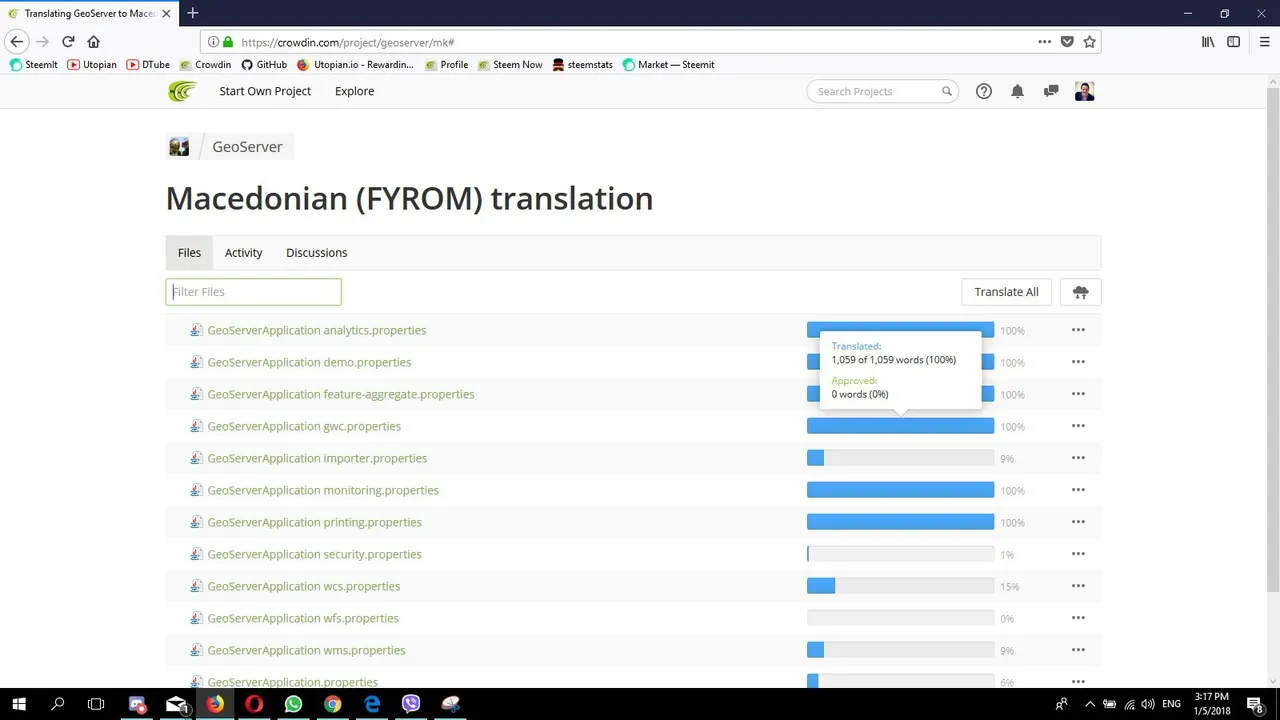Open the page actions three-dot icon in address bar

pyautogui.click(x=1044, y=42)
